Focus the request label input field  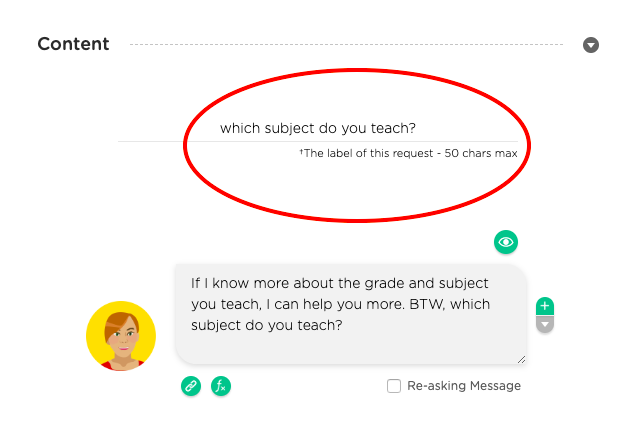click(x=318, y=128)
